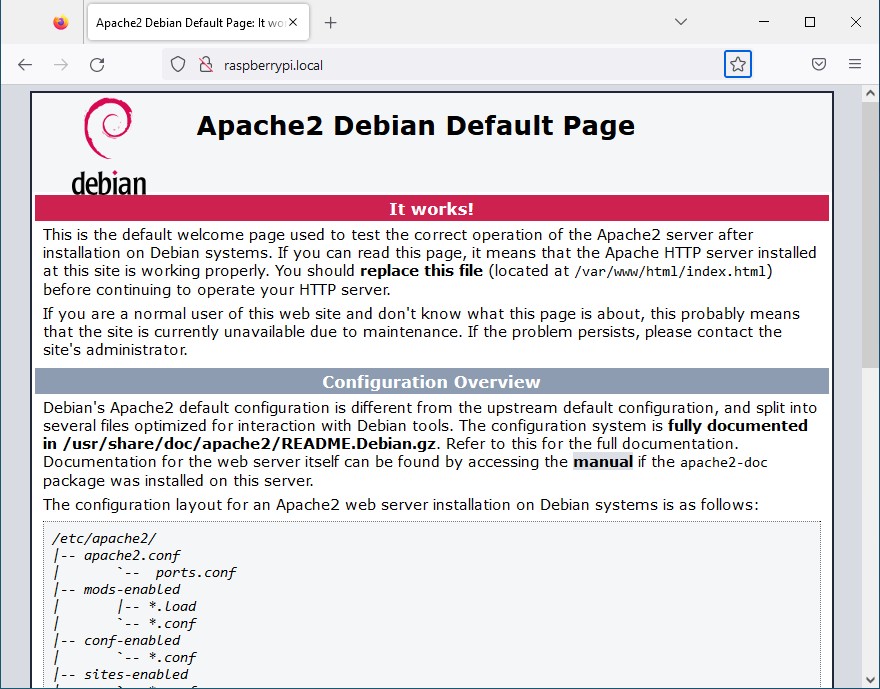The height and width of the screenshot is (689, 880).
Task: Open the Firefox application menu
Action: tap(855, 64)
